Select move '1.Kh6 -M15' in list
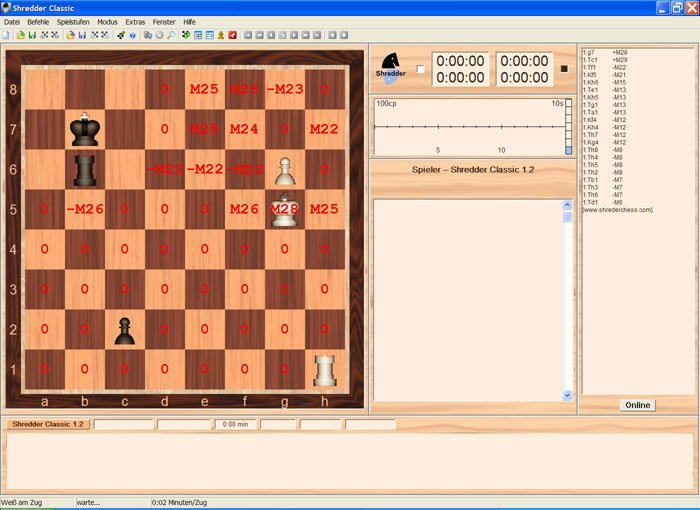This screenshot has height=510, width=700. pos(605,83)
